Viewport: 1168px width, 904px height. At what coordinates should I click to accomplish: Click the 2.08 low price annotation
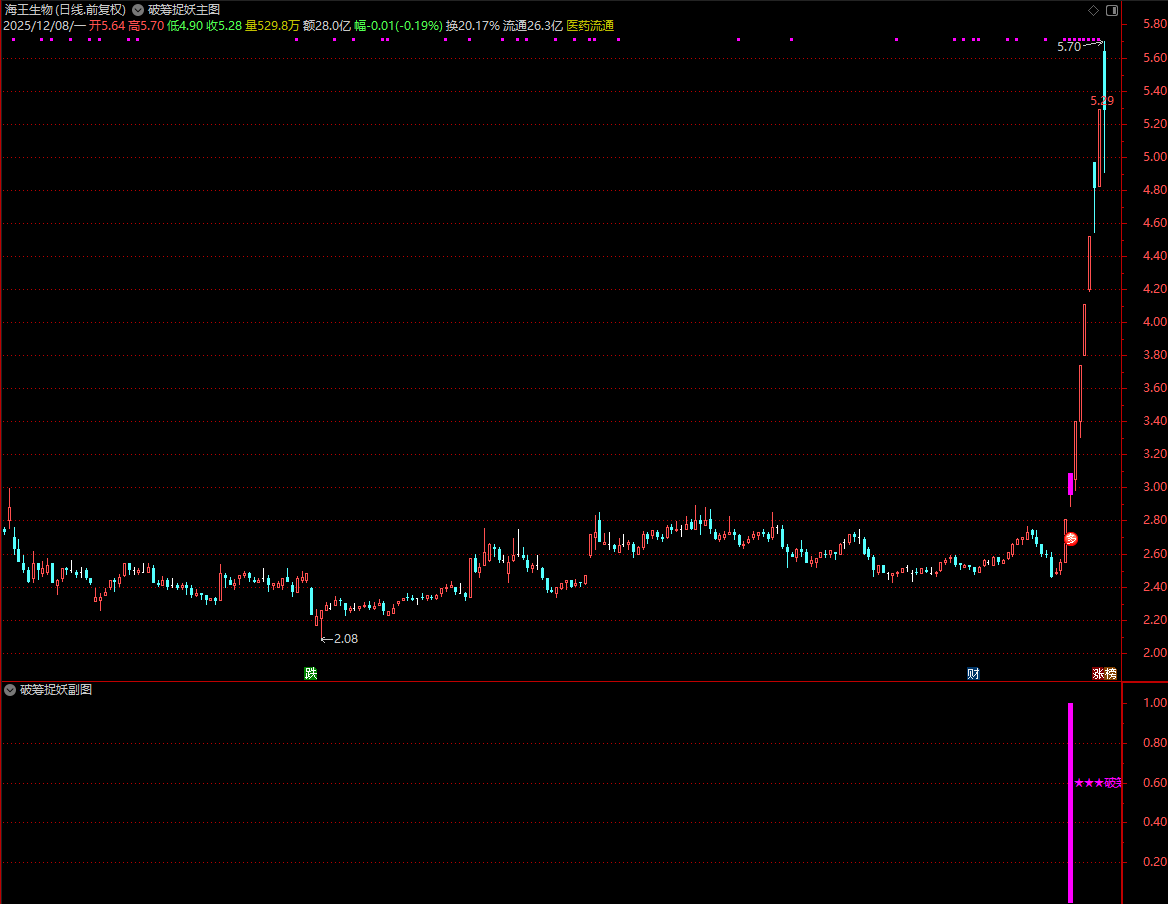(344, 638)
